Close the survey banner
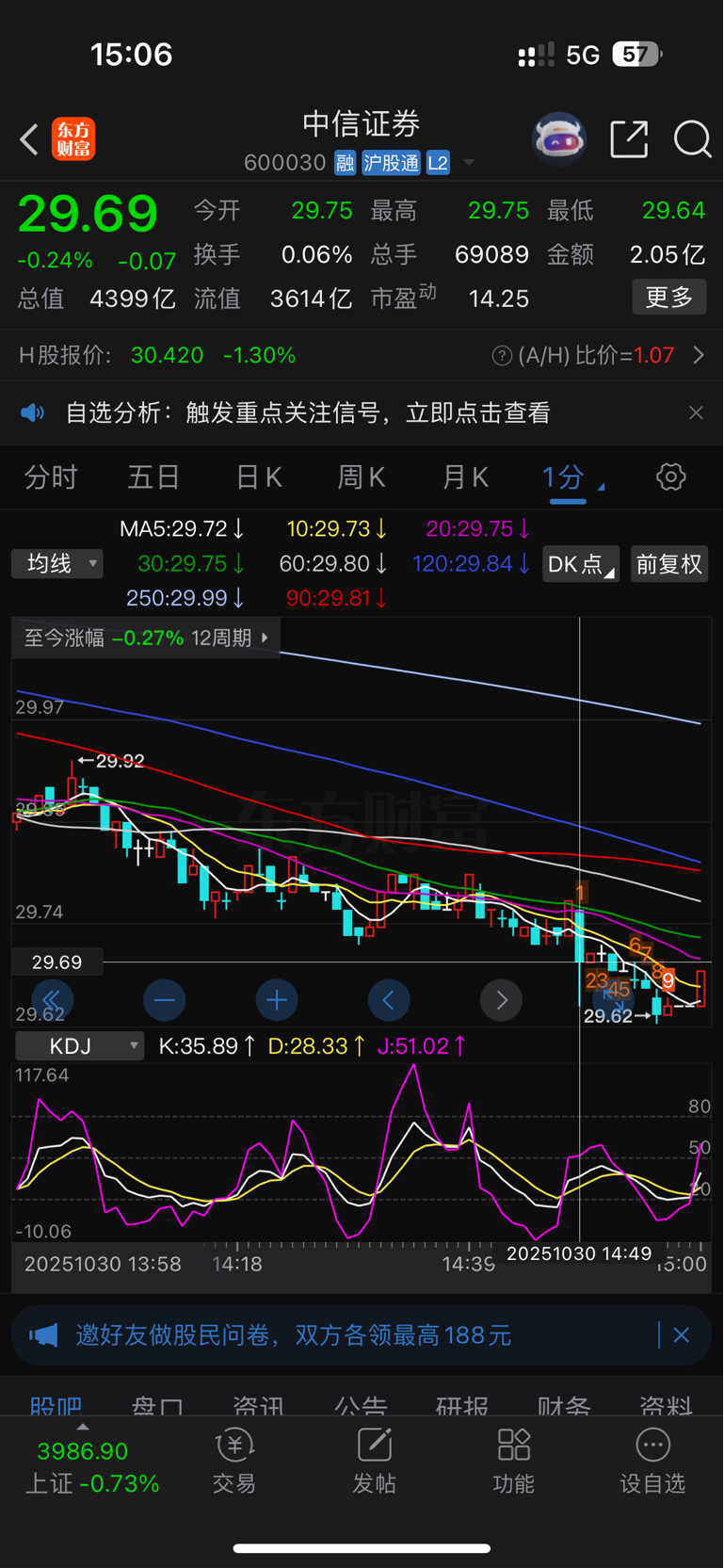724x1568 pixels. point(682,1334)
